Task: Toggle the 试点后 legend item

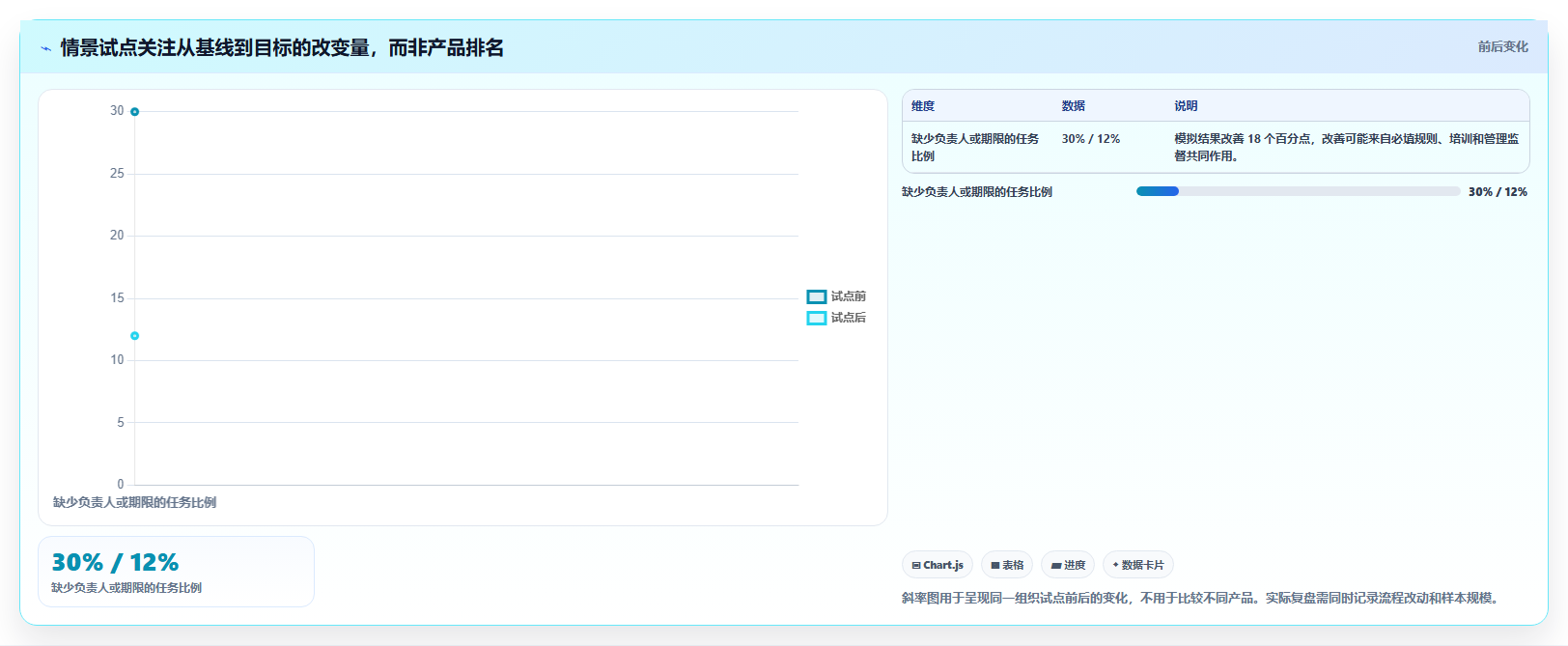Action: [836, 318]
